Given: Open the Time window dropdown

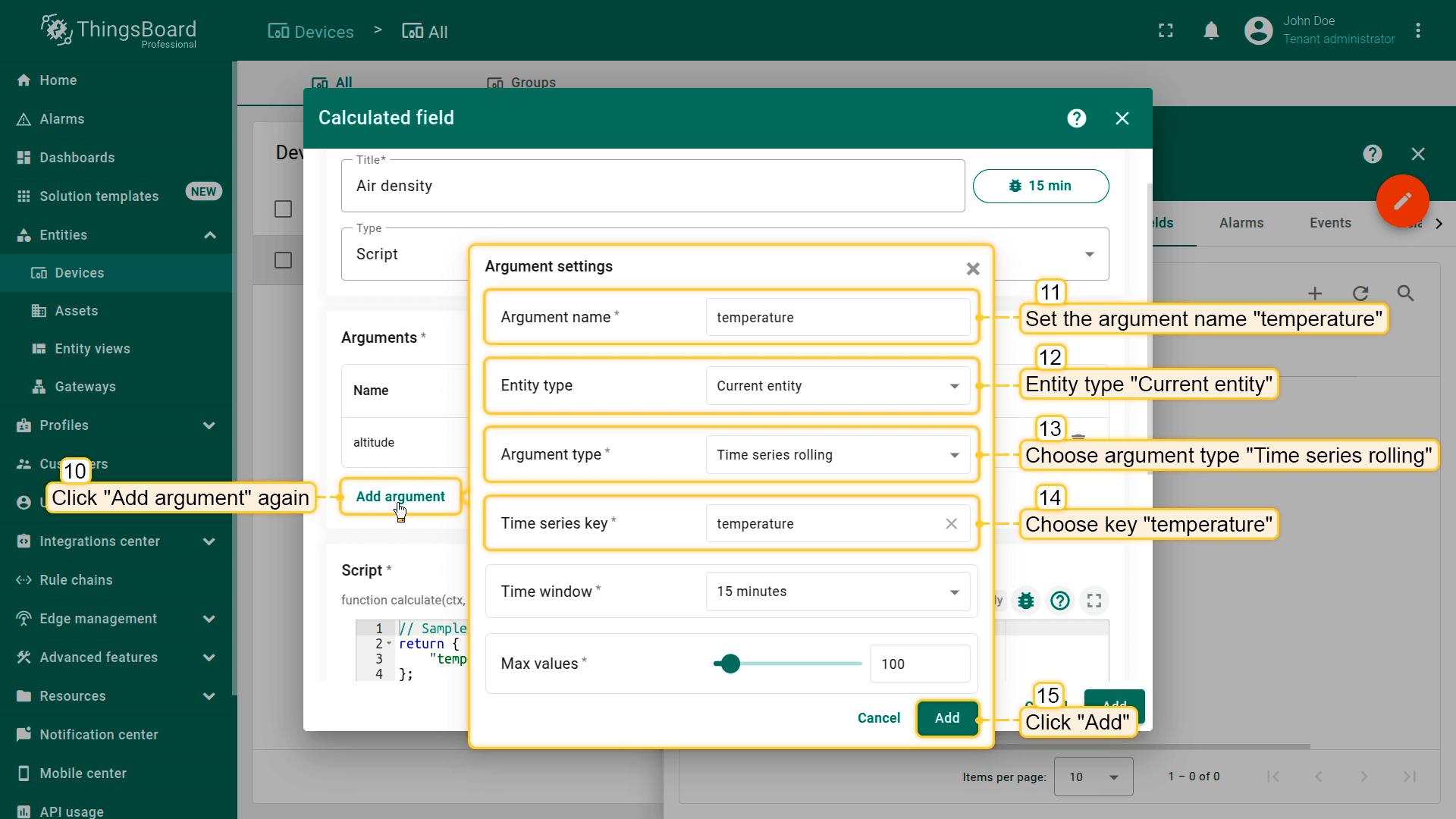Looking at the screenshot, I should coord(837,591).
